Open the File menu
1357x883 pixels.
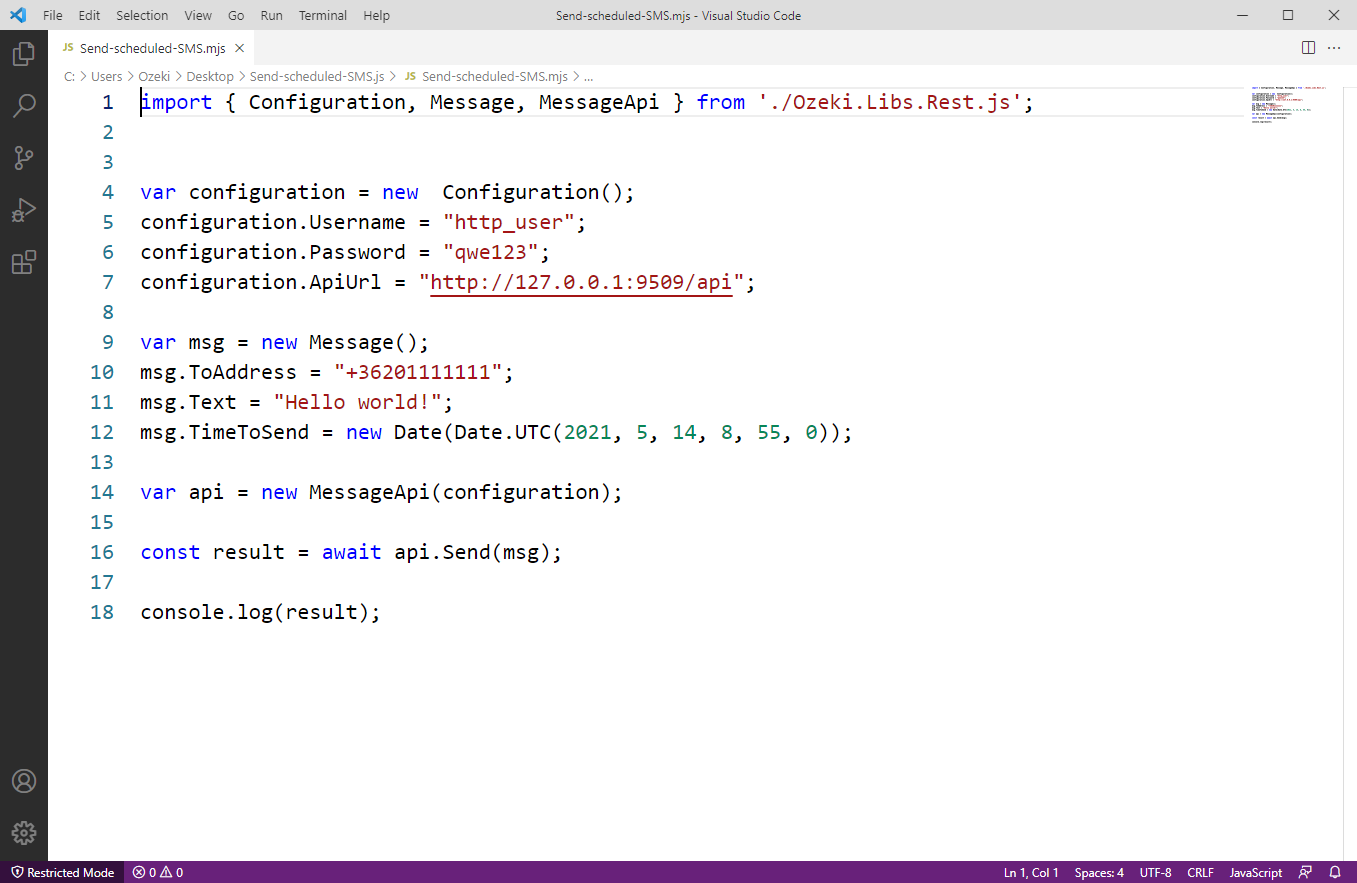pos(53,15)
